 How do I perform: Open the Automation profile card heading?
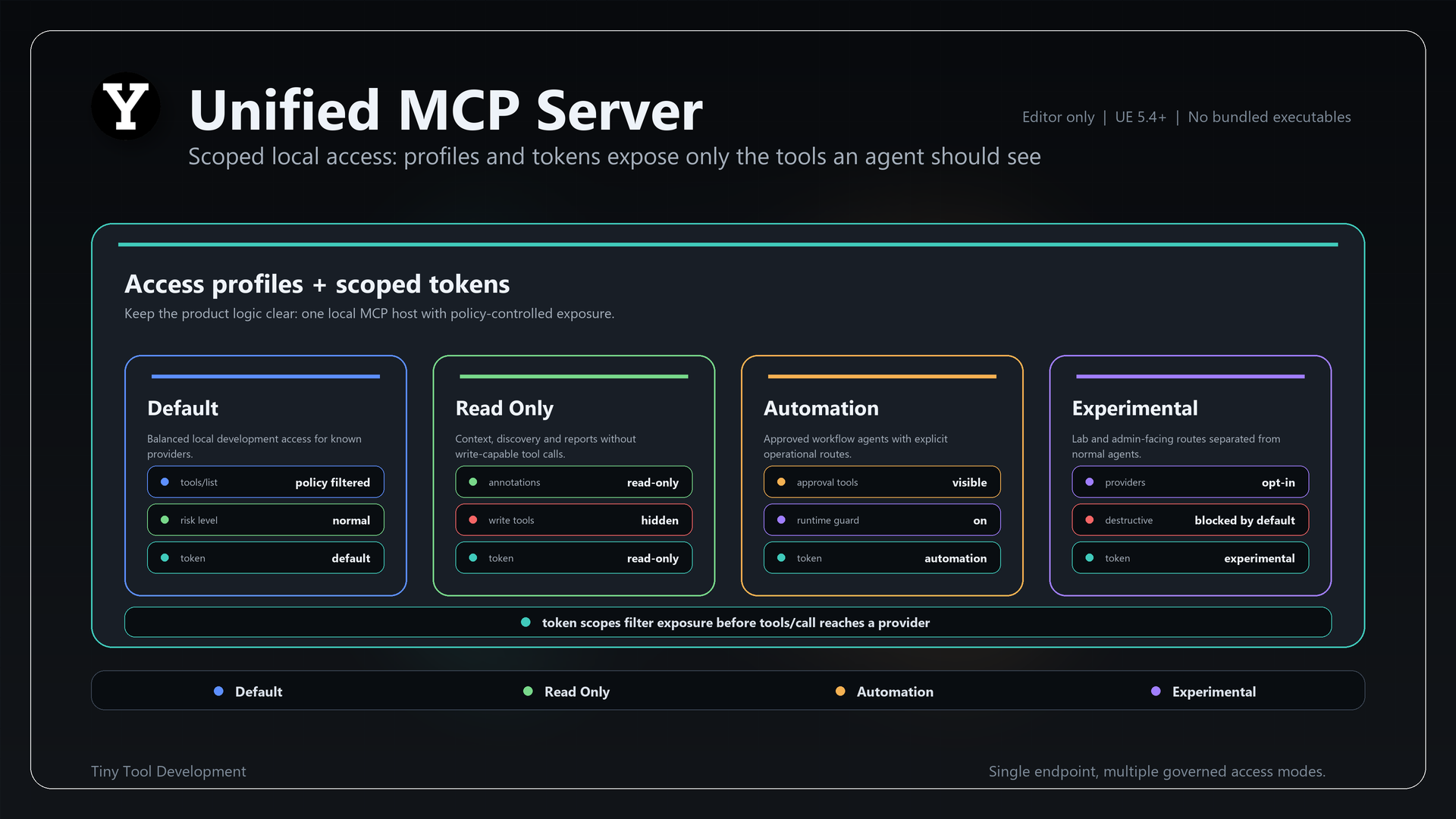pyautogui.click(x=821, y=408)
